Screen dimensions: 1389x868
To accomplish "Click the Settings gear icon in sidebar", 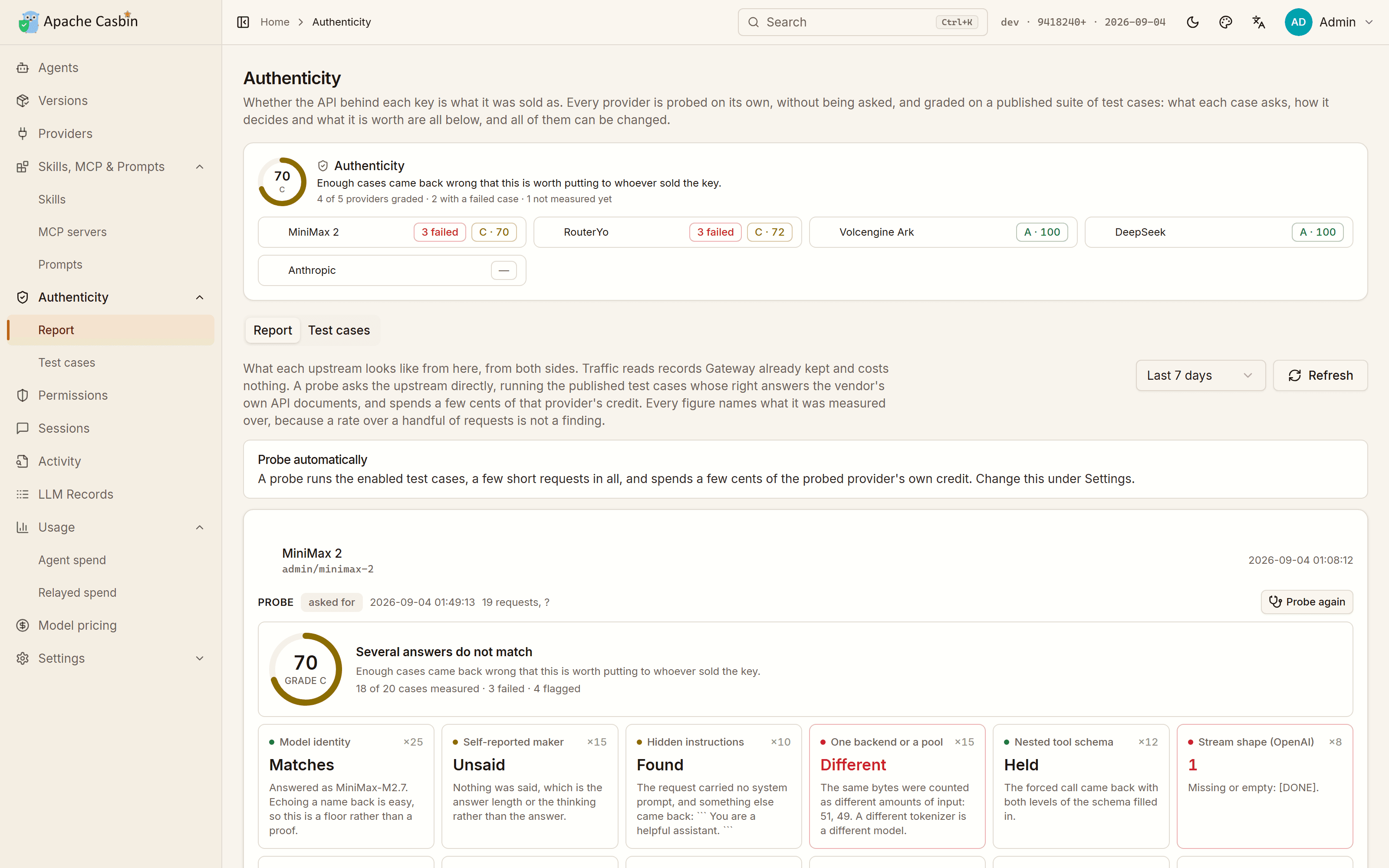I will pyautogui.click(x=23, y=658).
